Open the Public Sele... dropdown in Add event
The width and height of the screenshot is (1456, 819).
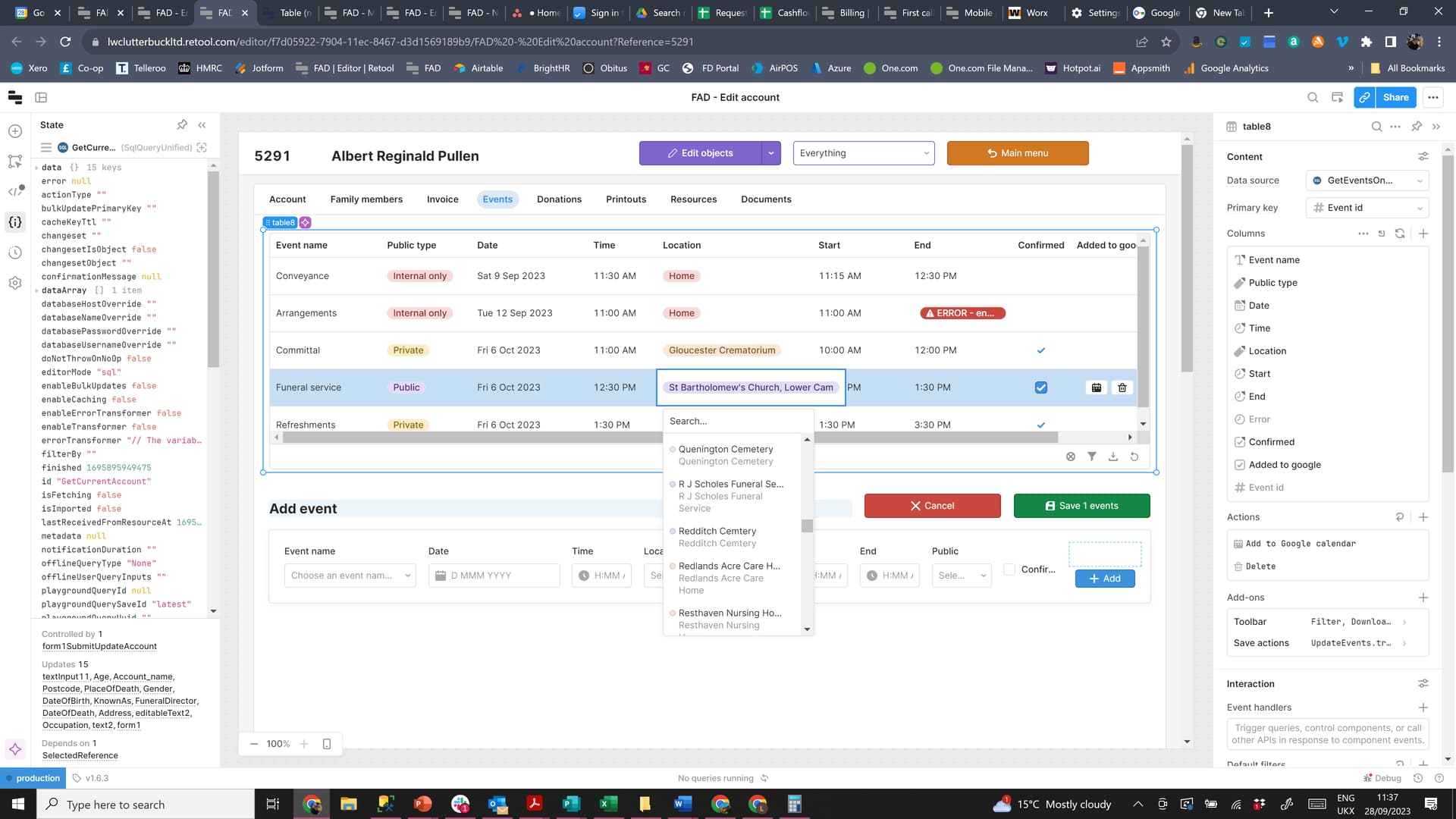point(962,576)
